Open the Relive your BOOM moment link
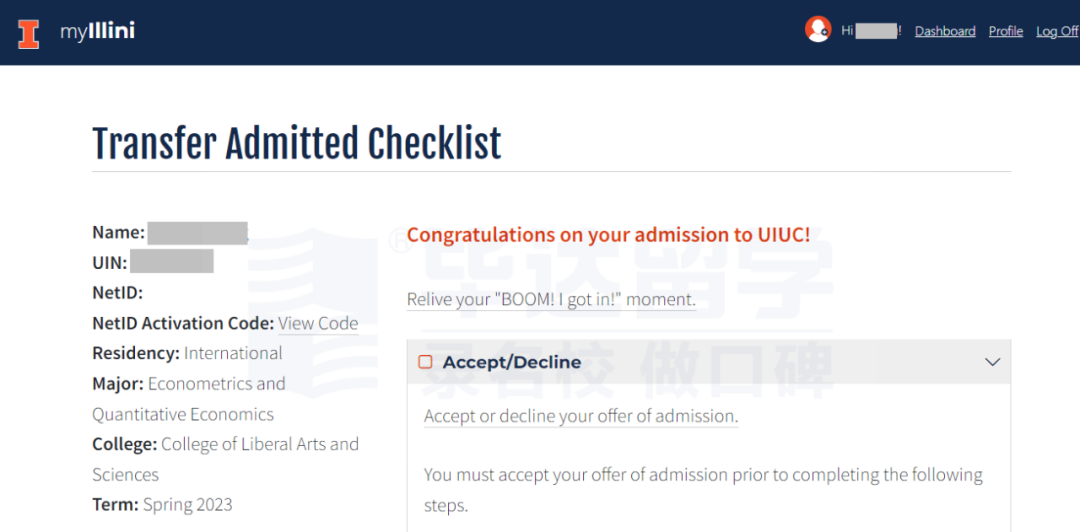The width and height of the screenshot is (1080, 532). [x=551, y=300]
